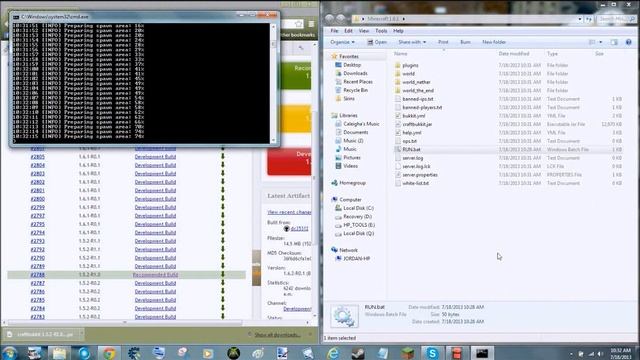The width and height of the screenshot is (640, 360).
Task: Open the world_the_end folder
Action: [418, 91]
